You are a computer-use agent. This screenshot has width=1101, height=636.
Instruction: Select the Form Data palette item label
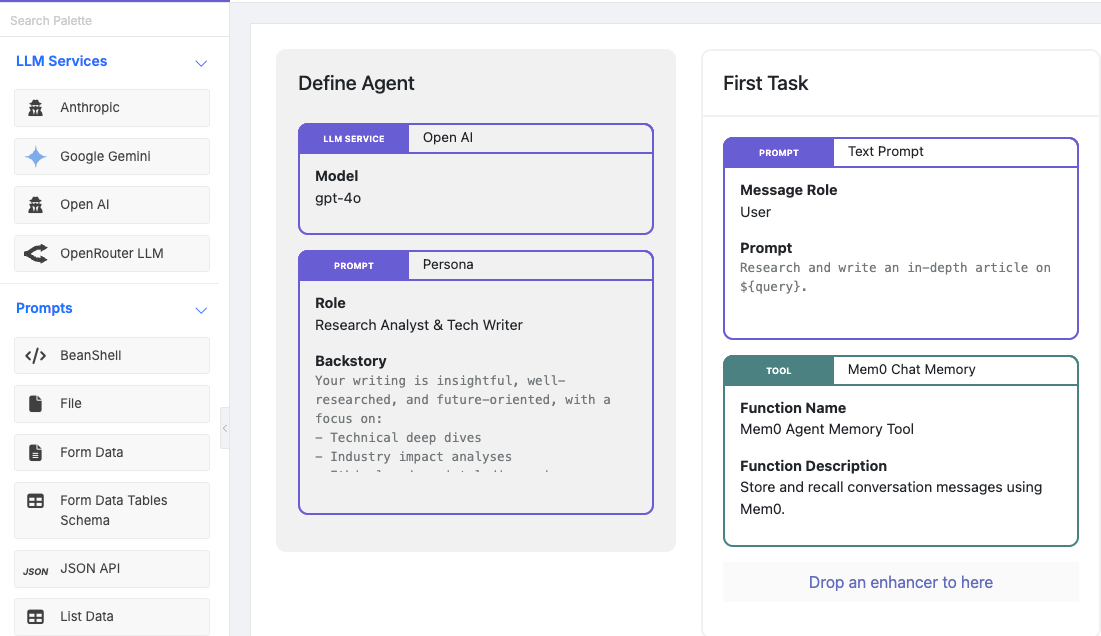(91, 453)
